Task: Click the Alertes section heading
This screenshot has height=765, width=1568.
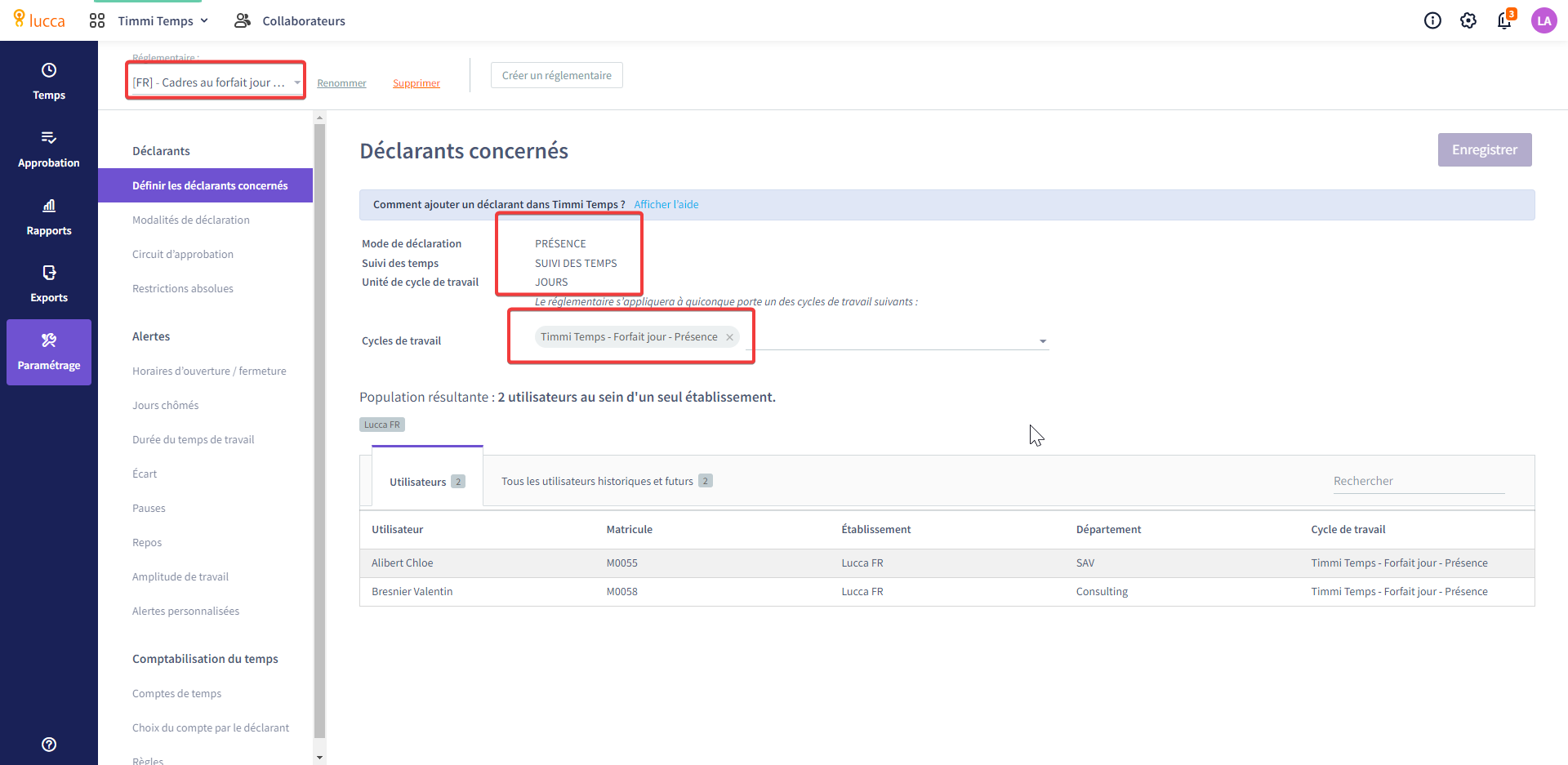Action: pyautogui.click(x=151, y=336)
